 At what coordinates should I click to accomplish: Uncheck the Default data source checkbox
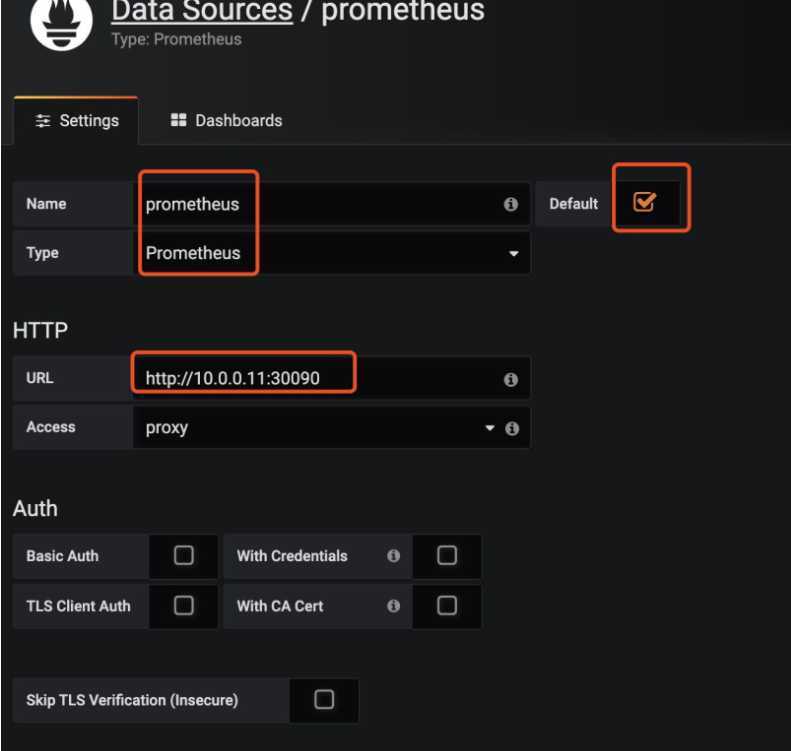(x=645, y=203)
